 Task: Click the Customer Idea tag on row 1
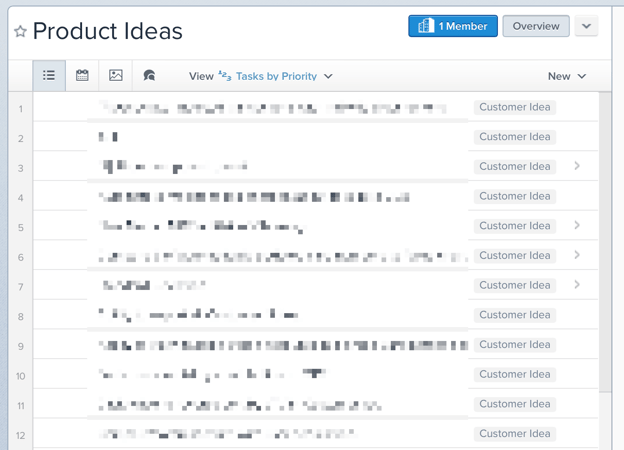515,107
